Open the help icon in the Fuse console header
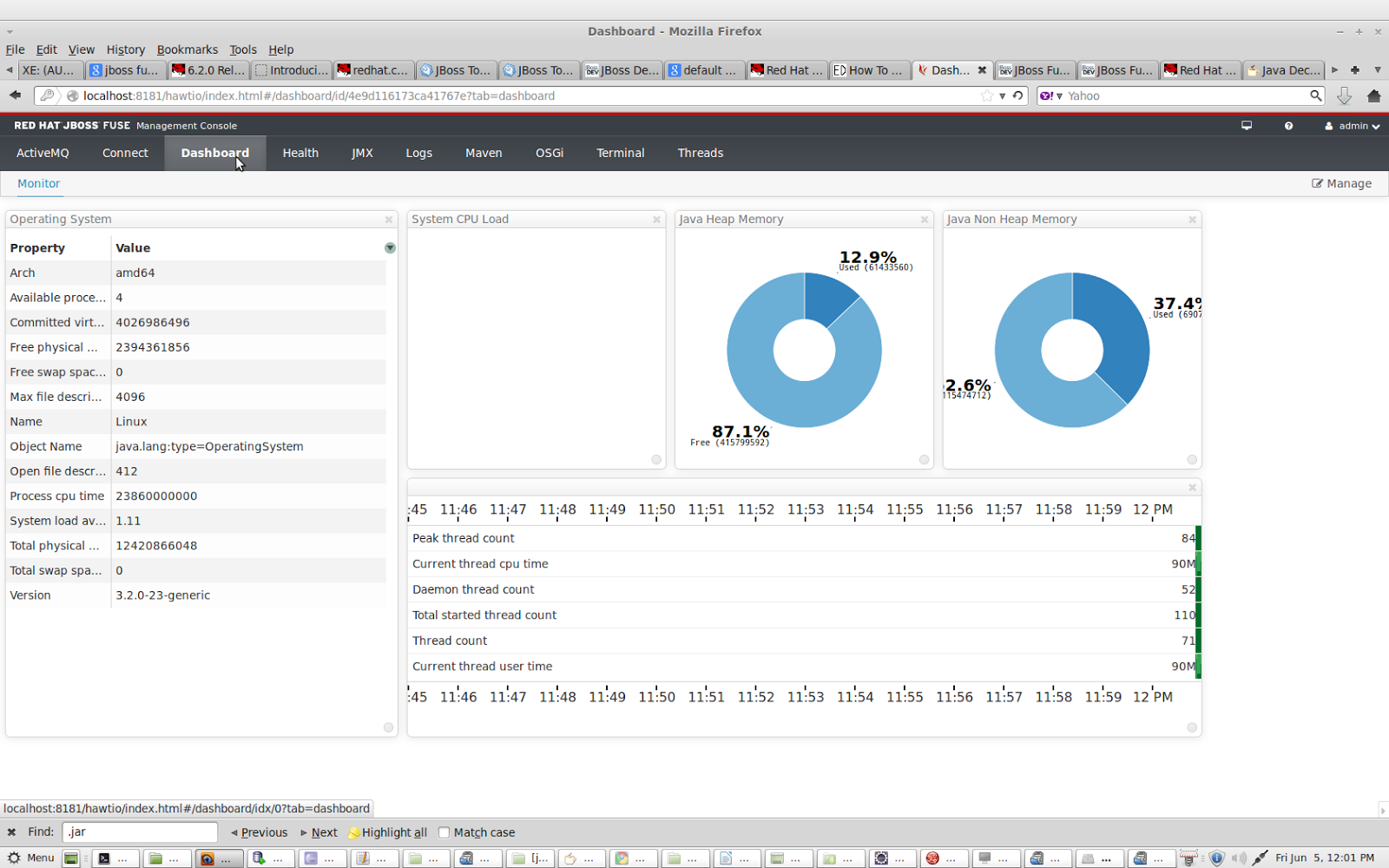 (1289, 125)
